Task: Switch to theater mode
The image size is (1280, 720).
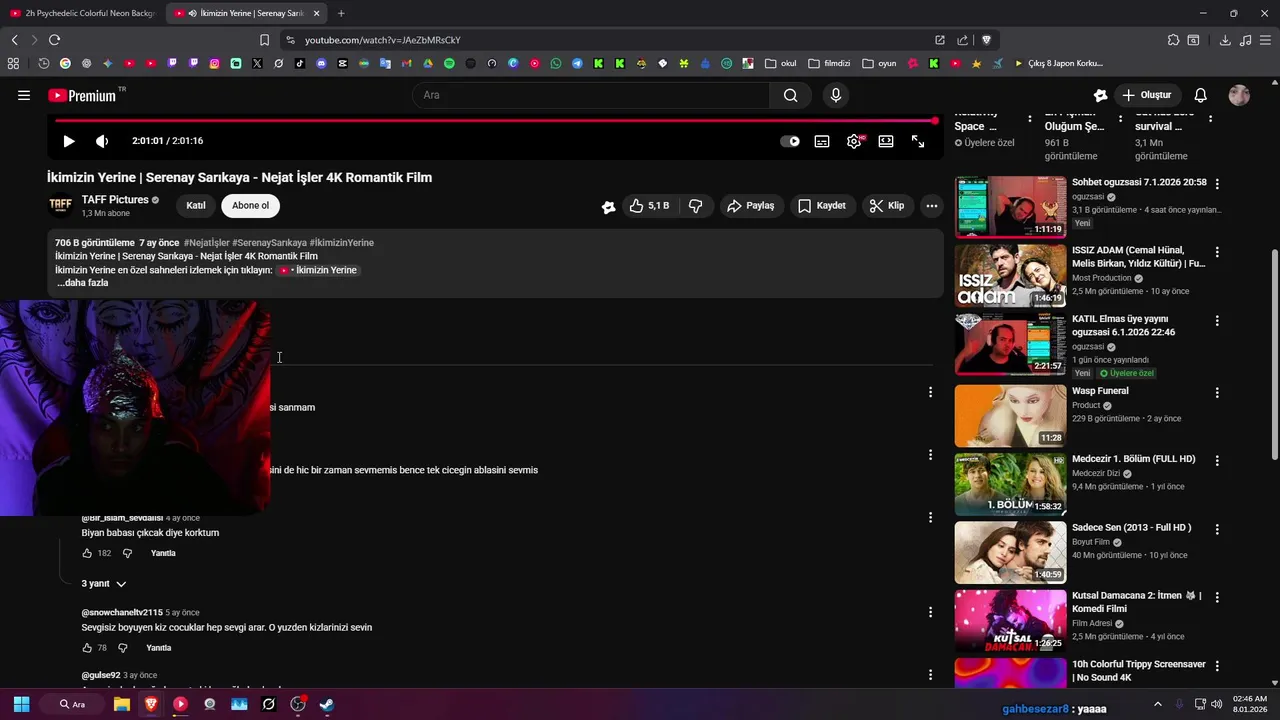Action: (x=886, y=141)
